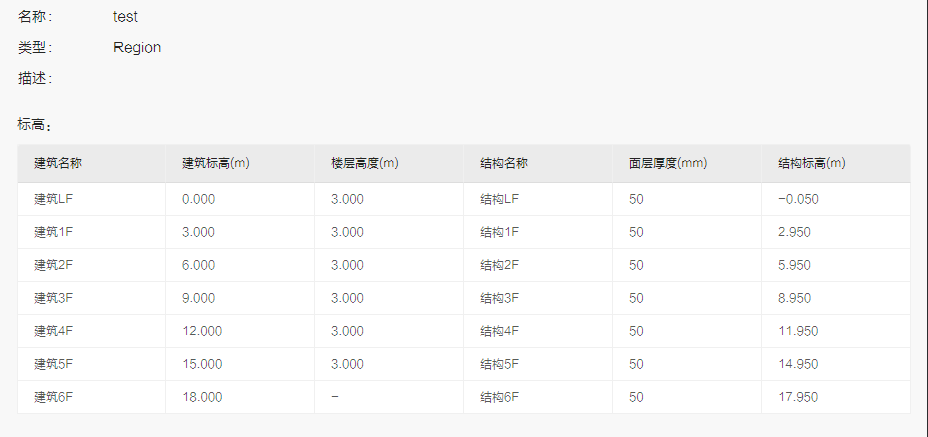Screen dimensions: 928x437
Task: Click the 楼层高度(m) column header
Action: point(365,163)
